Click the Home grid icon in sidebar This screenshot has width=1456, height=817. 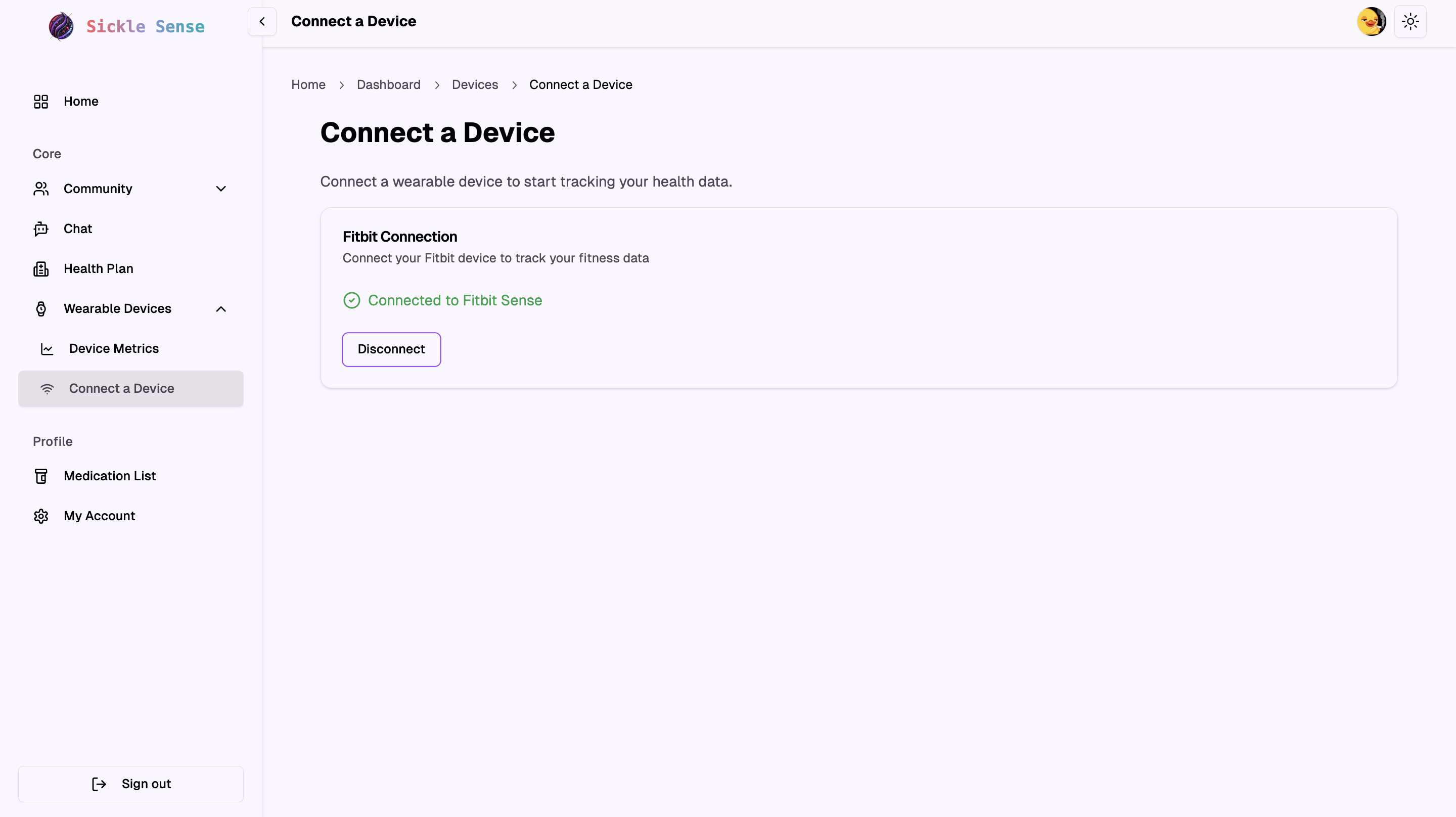pos(40,102)
